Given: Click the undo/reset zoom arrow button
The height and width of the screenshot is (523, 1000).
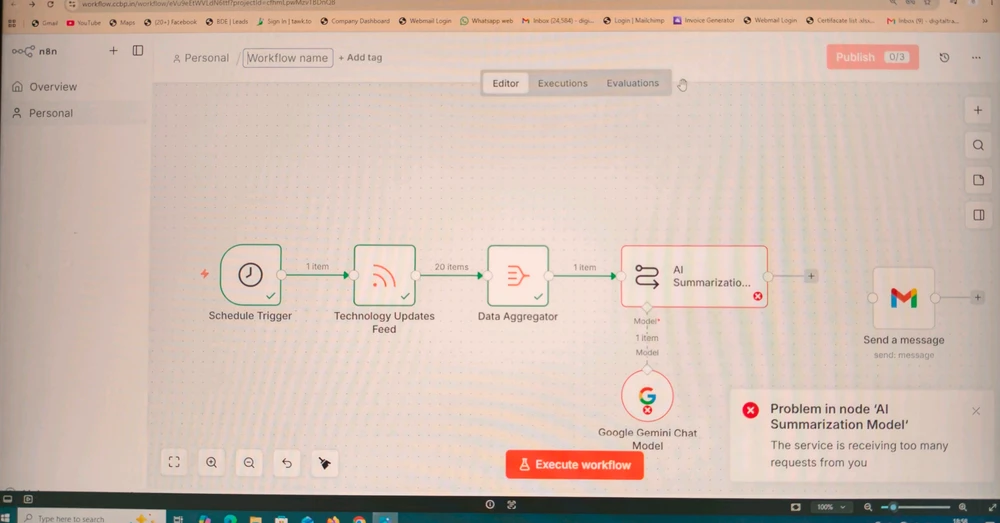Looking at the screenshot, I should point(287,463).
